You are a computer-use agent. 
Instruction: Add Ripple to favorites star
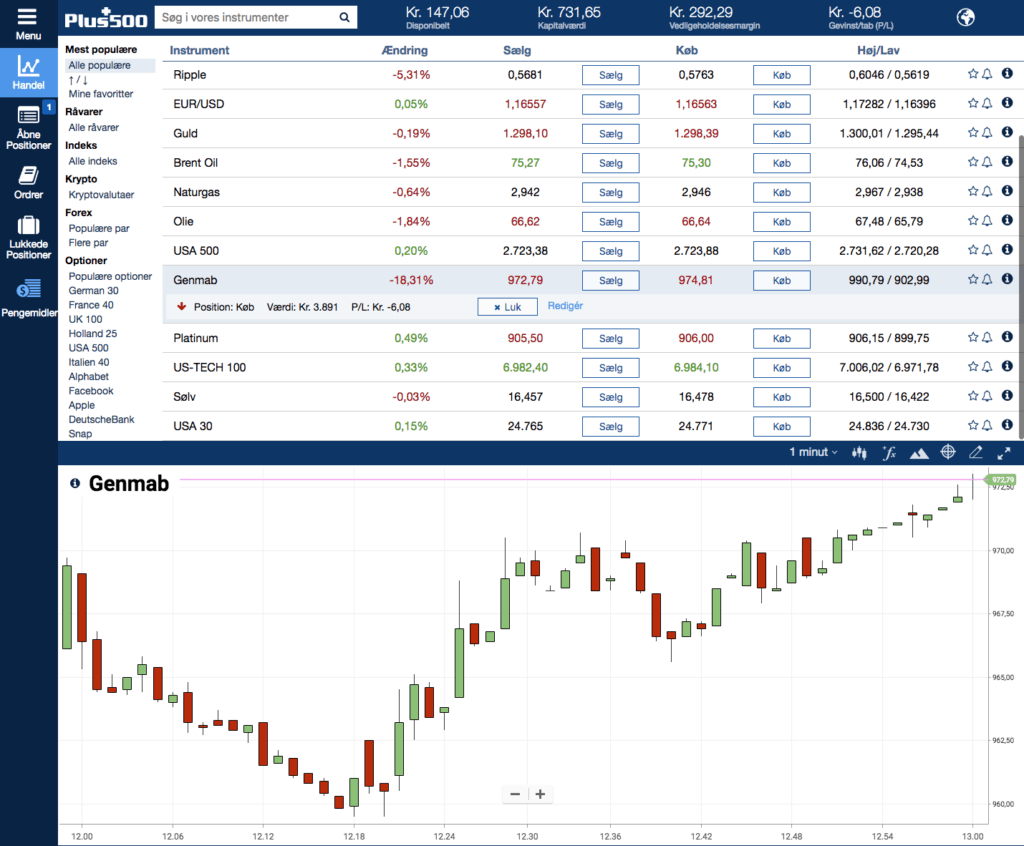[972, 74]
